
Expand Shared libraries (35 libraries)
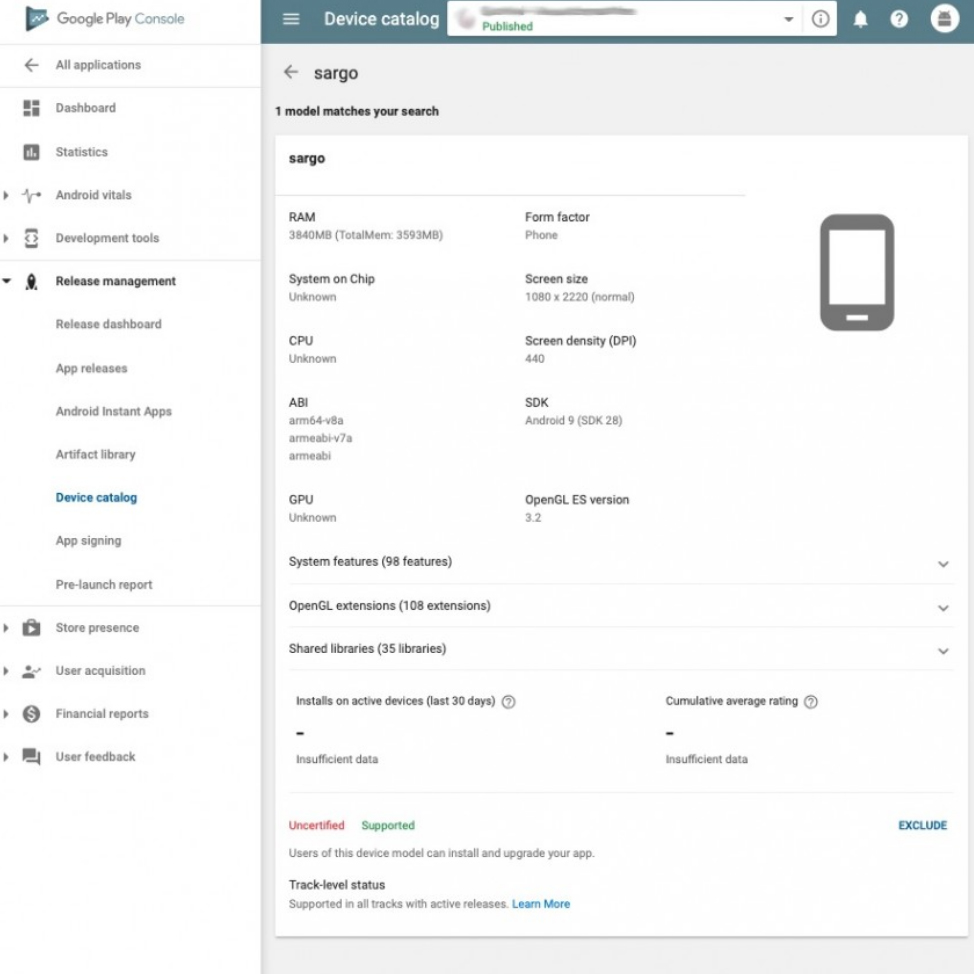click(x=942, y=650)
